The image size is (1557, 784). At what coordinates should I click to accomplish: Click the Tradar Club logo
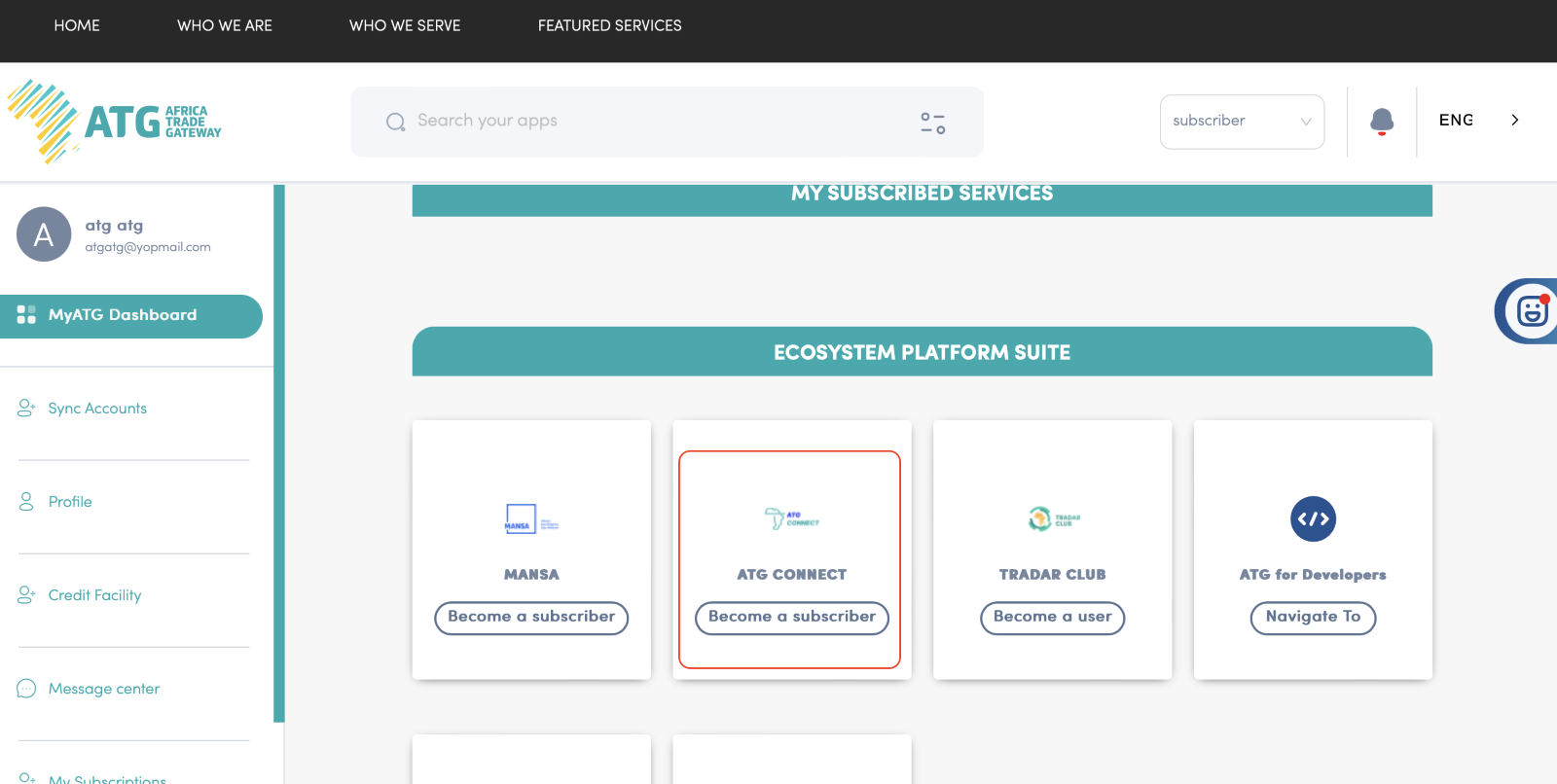point(1053,519)
